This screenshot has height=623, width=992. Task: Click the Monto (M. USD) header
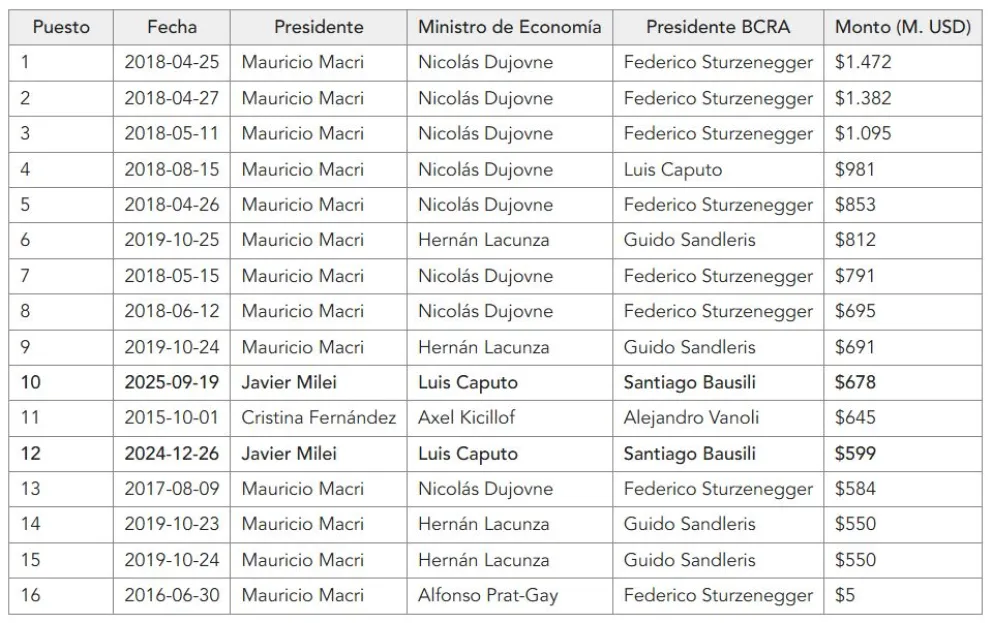click(903, 27)
